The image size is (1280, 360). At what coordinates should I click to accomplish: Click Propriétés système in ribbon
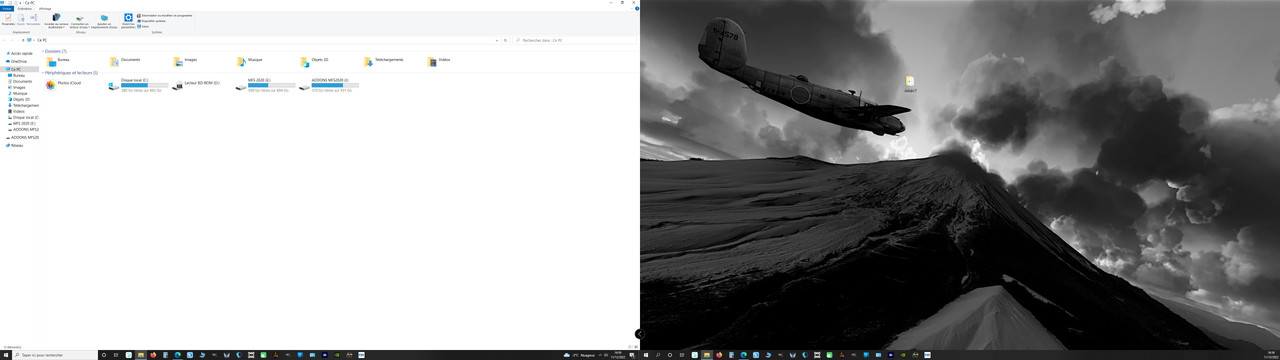click(151, 21)
